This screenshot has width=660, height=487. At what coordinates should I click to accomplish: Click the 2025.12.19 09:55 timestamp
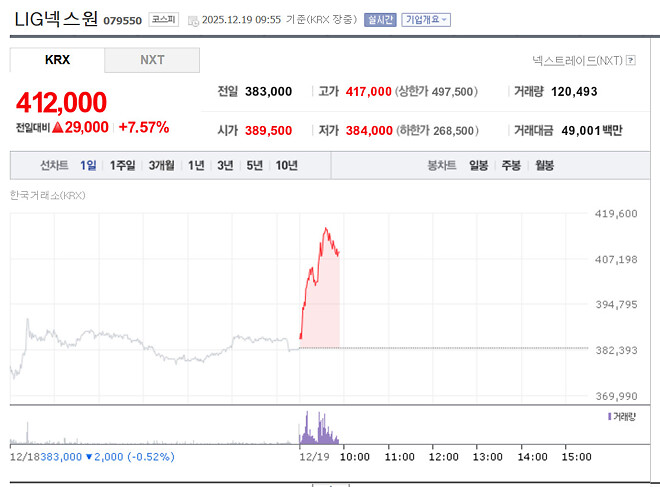(x=241, y=20)
